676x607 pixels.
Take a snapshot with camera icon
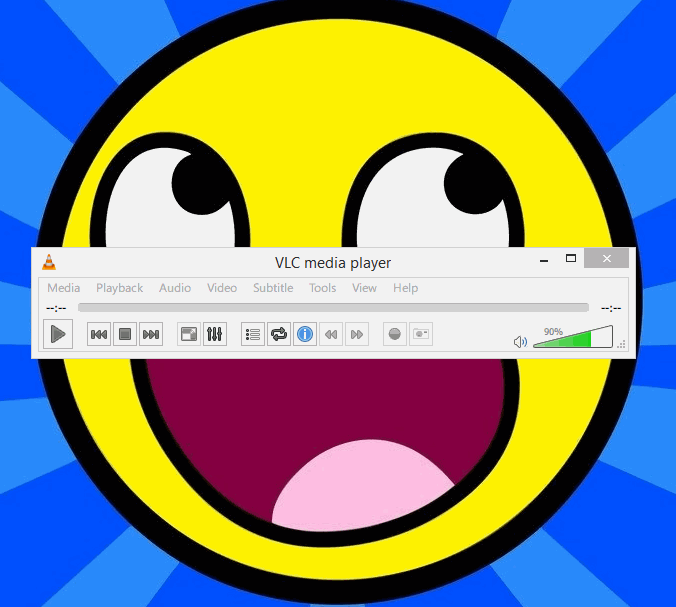tap(421, 334)
